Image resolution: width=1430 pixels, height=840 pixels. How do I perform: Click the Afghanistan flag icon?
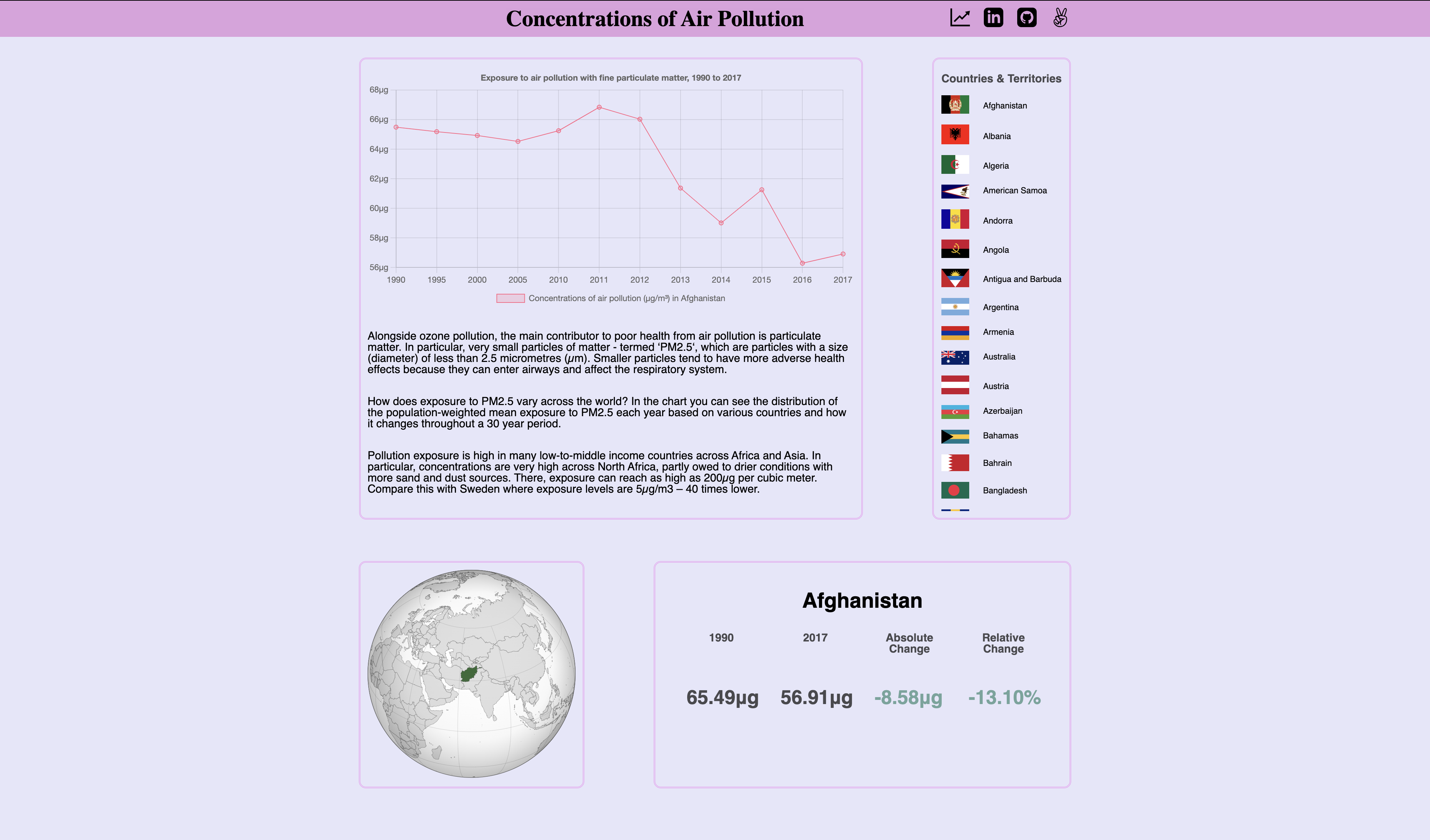click(955, 105)
